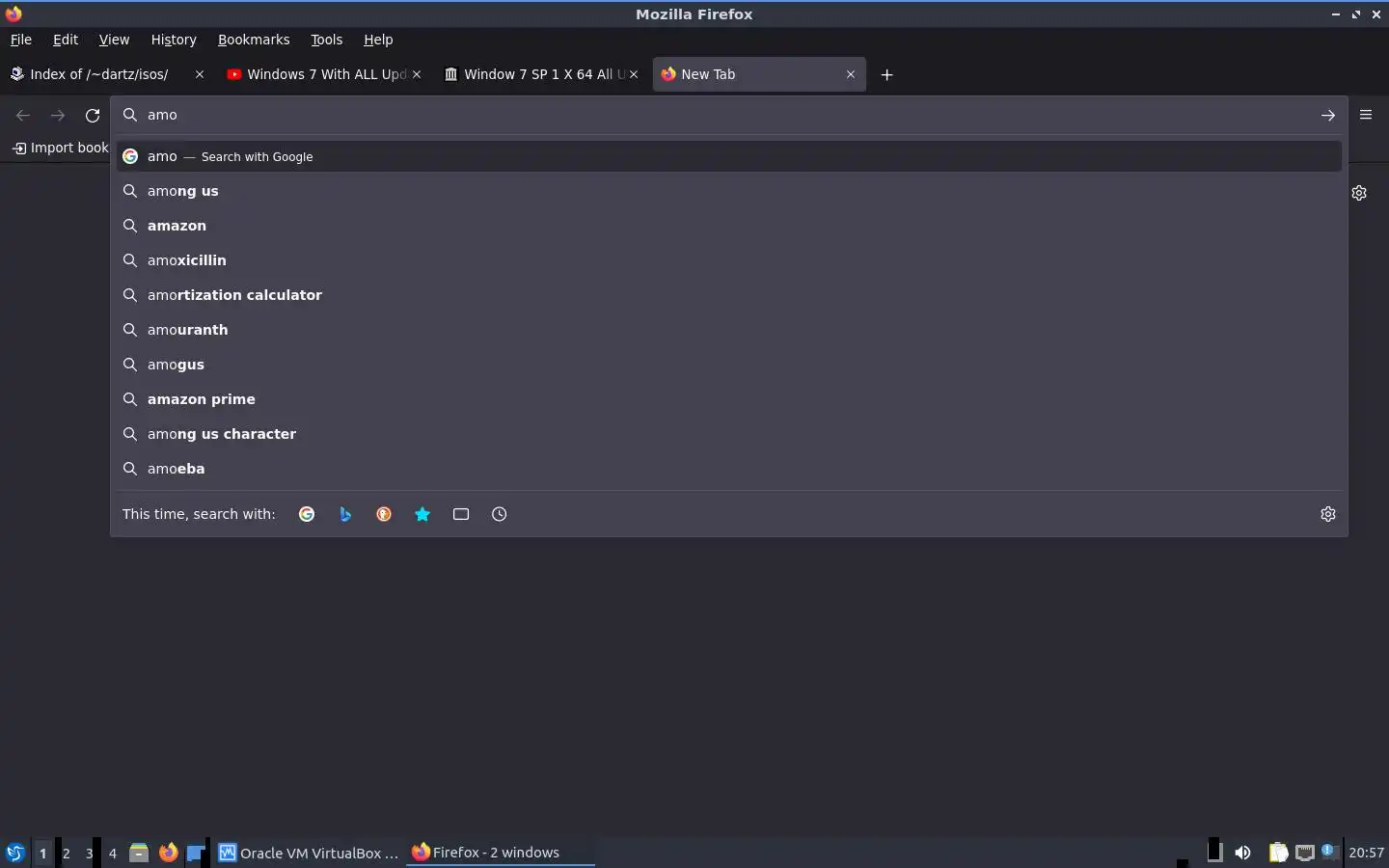This screenshot has height=868, width=1389.
Task: Choose the 'amoxicillin' suggestion
Action: point(729,260)
